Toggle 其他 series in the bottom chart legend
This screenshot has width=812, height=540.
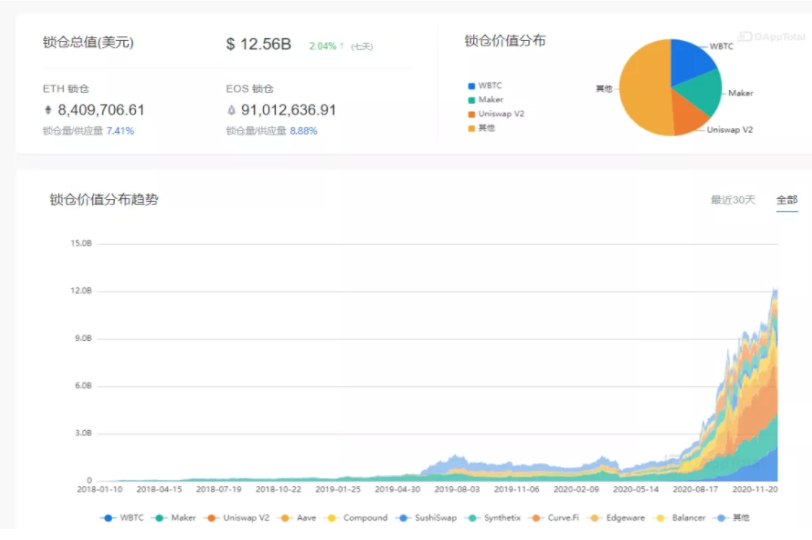click(732, 518)
